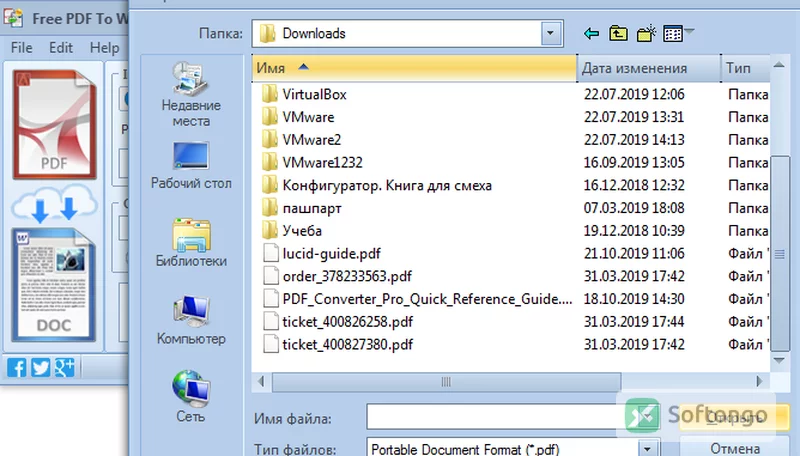Select ticket_400827380.pdf file icon

(x=271, y=344)
